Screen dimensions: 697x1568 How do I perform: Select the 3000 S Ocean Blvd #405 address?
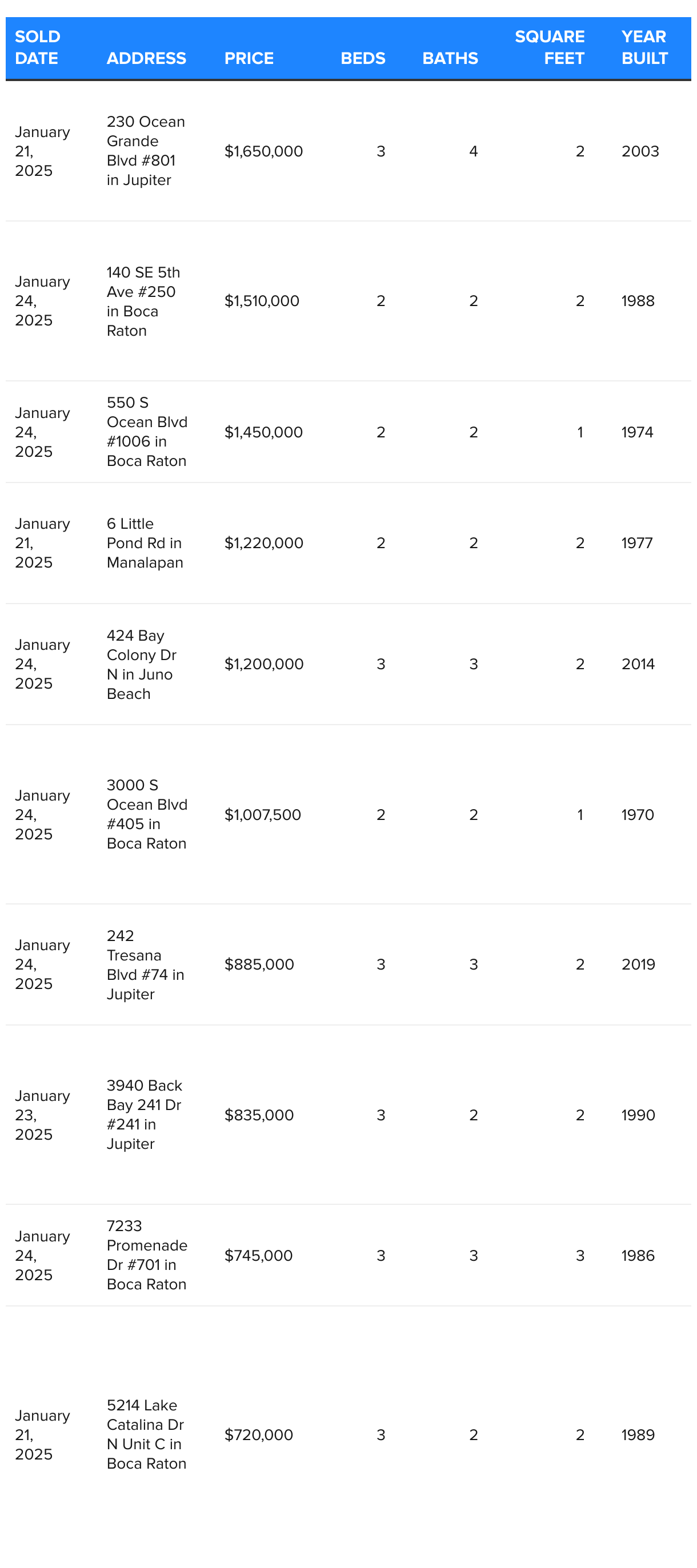coord(147,814)
